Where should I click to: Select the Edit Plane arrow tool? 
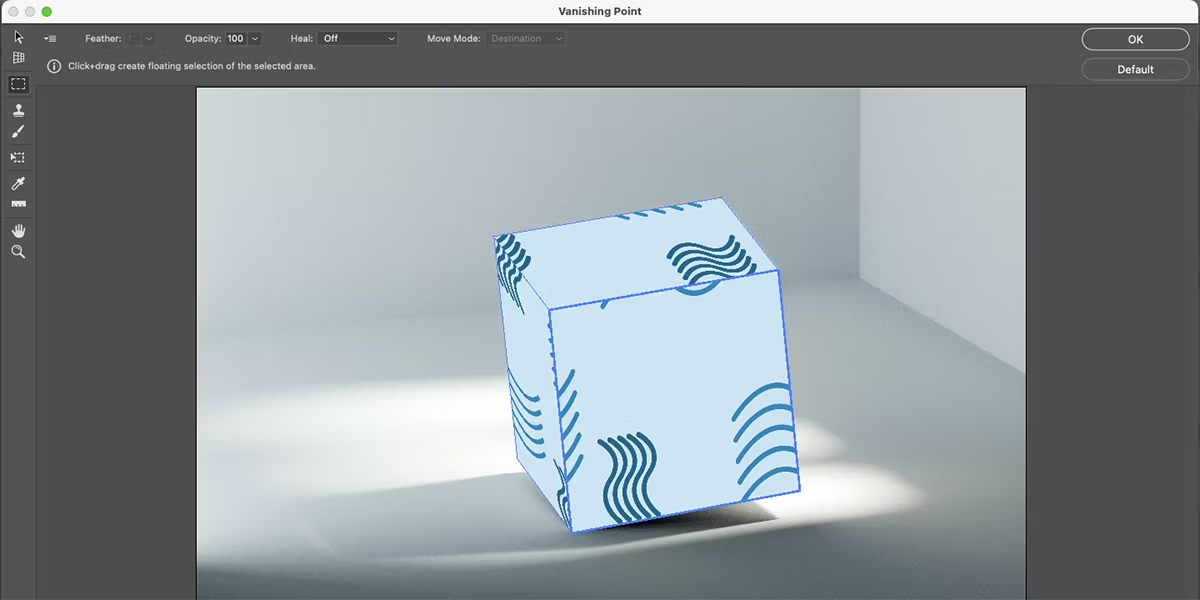(18, 37)
